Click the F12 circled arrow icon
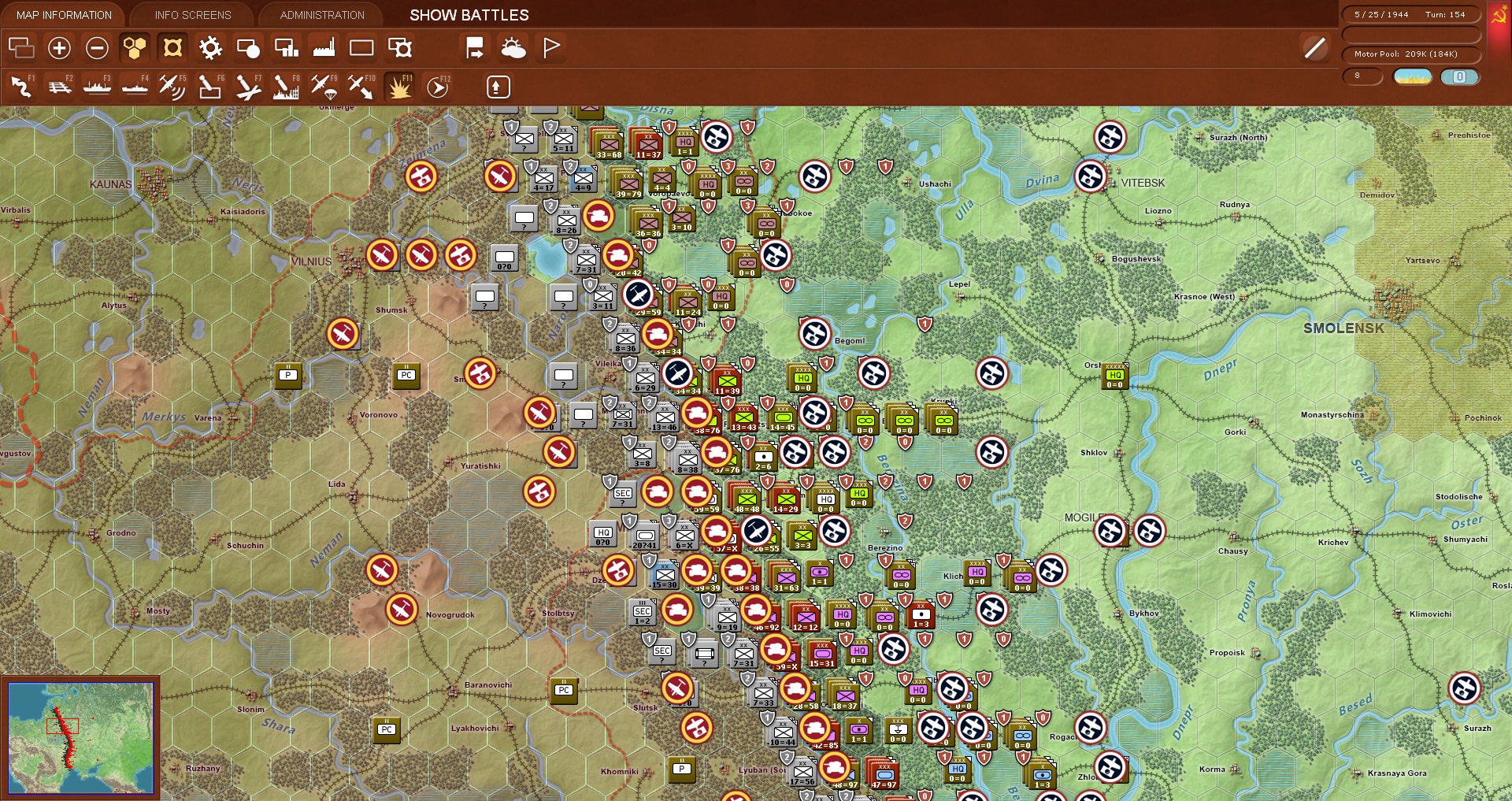This screenshot has width=1512, height=801. pyautogui.click(x=438, y=87)
